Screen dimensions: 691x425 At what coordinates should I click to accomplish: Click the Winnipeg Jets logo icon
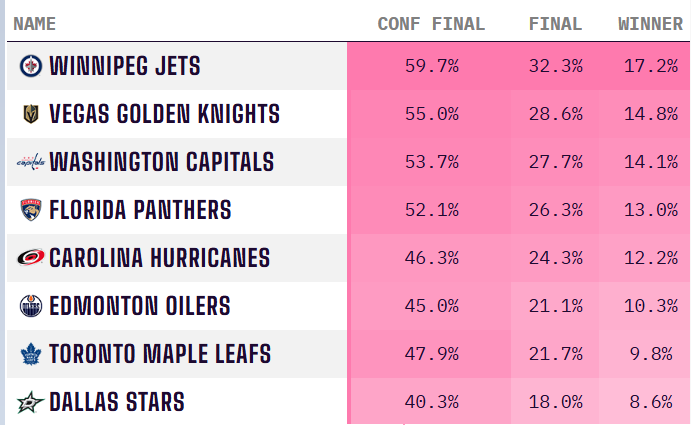30,67
